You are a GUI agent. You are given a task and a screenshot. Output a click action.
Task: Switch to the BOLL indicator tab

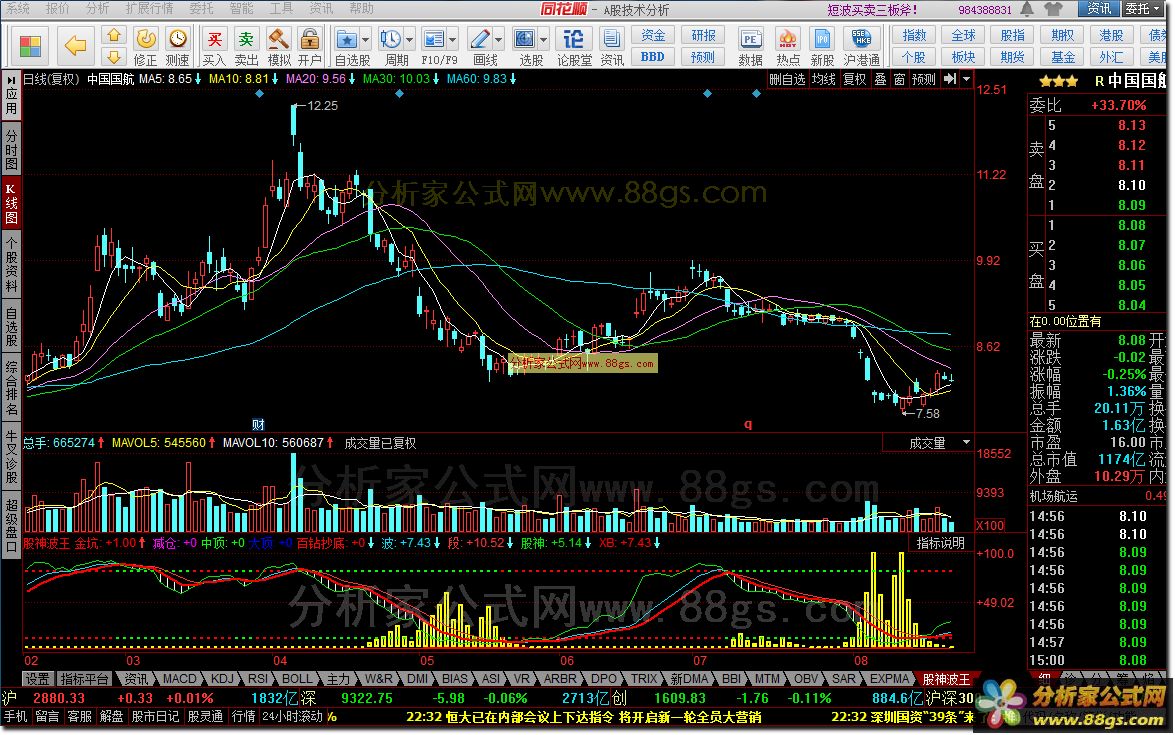tap(297, 679)
